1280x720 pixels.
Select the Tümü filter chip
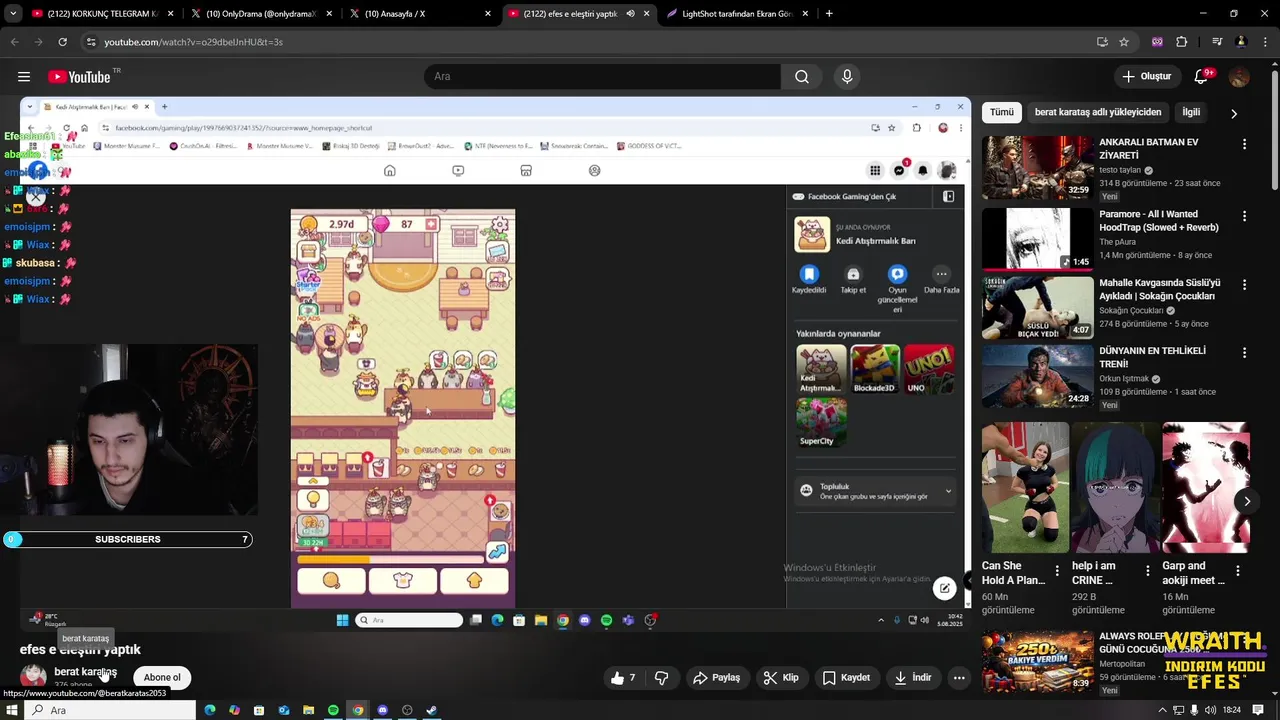1001,113
